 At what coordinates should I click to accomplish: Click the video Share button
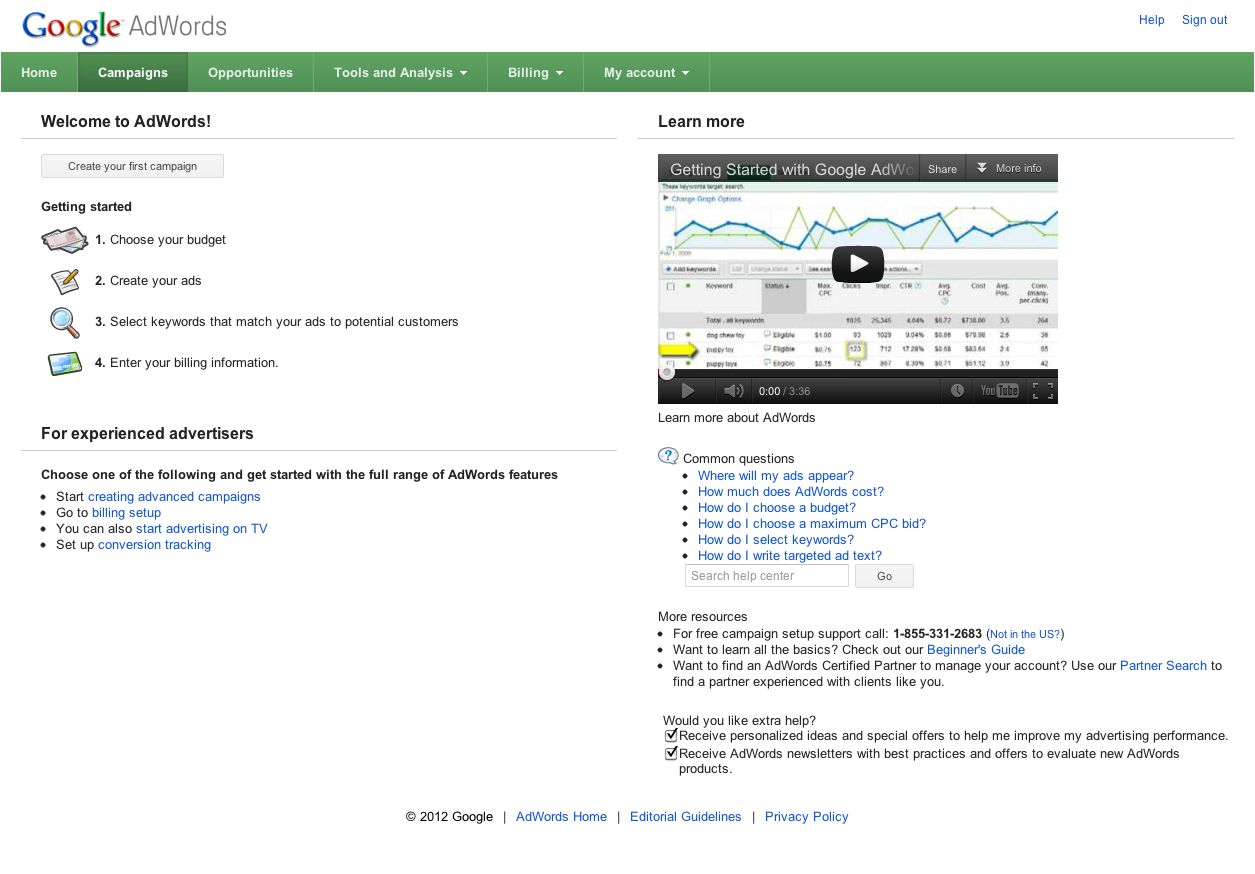(942, 168)
